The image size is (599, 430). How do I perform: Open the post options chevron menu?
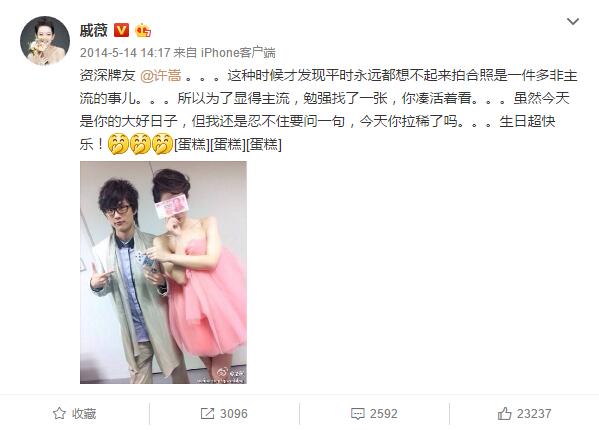click(x=573, y=21)
